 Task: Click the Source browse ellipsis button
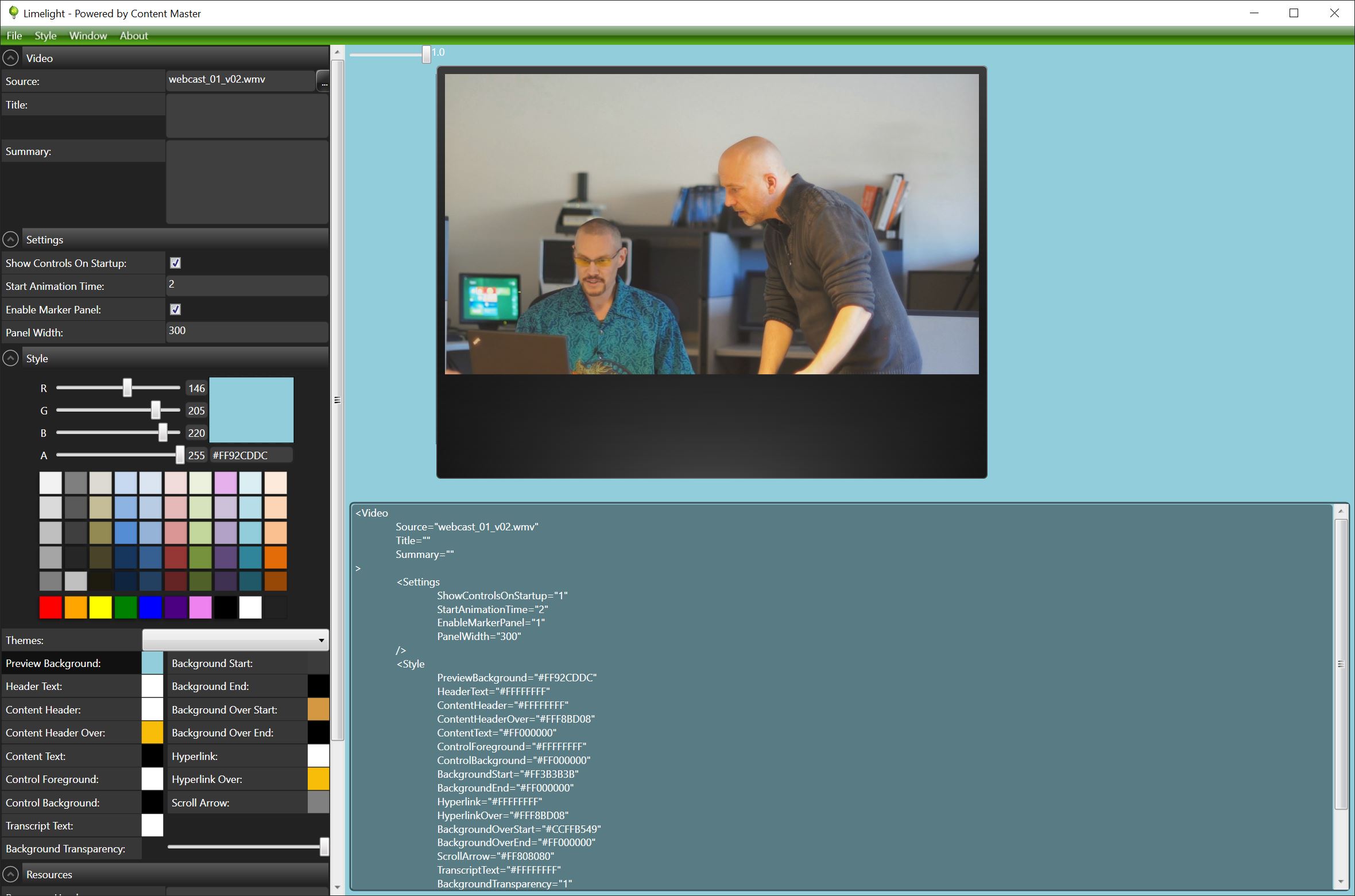(x=323, y=82)
